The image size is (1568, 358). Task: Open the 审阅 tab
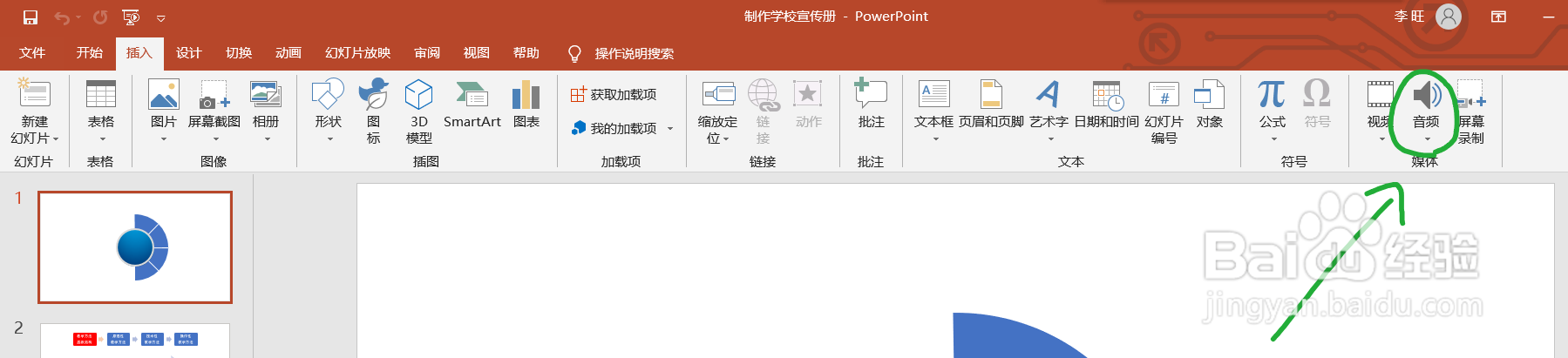point(427,53)
